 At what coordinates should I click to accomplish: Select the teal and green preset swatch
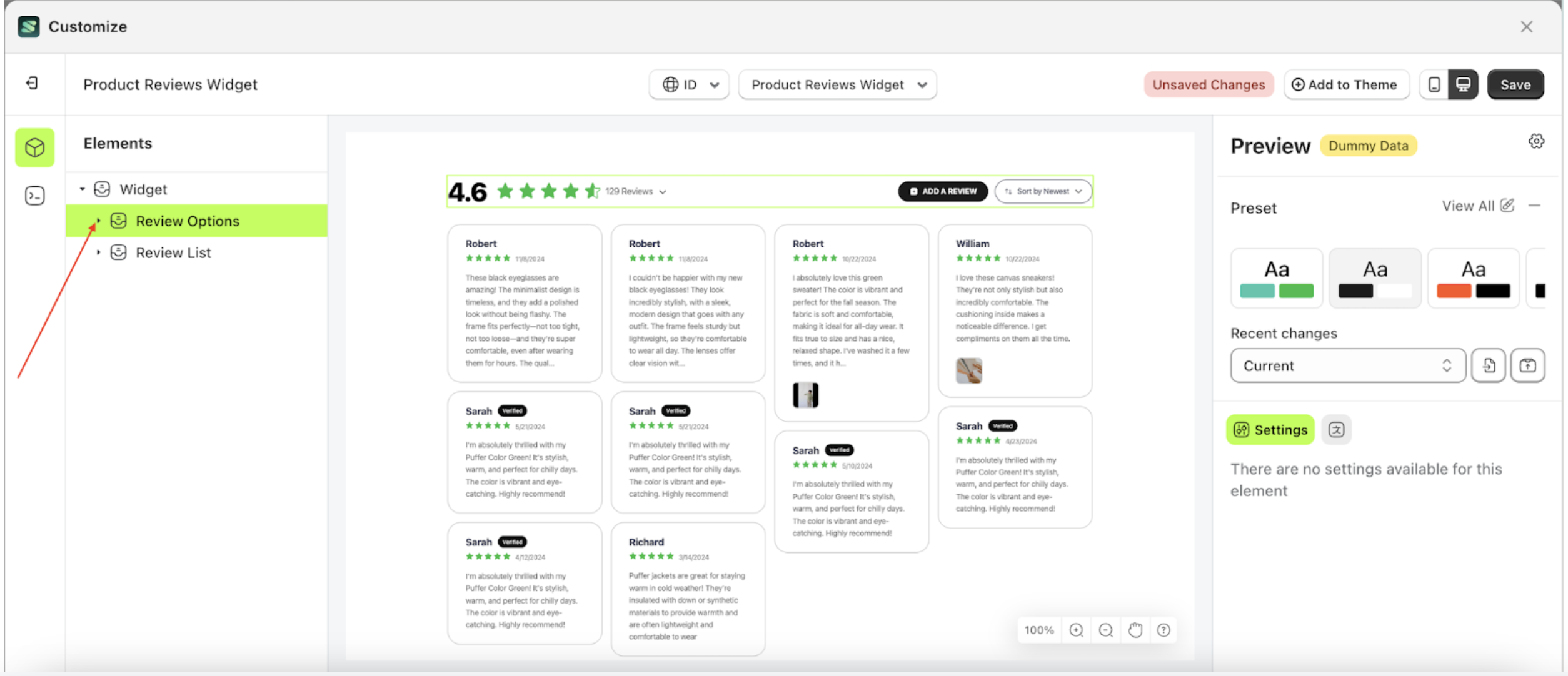coord(1277,278)
